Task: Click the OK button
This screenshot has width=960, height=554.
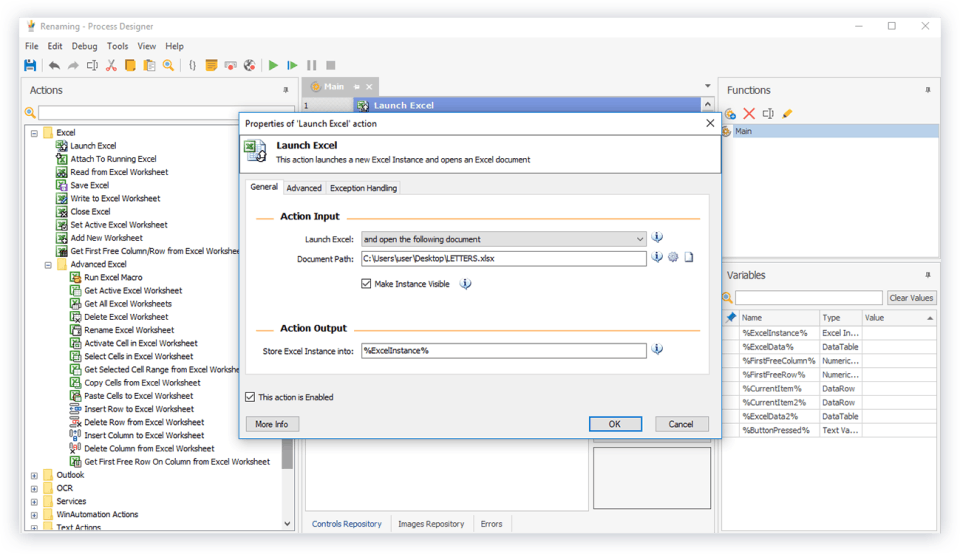Action: [x=615, y=424]
